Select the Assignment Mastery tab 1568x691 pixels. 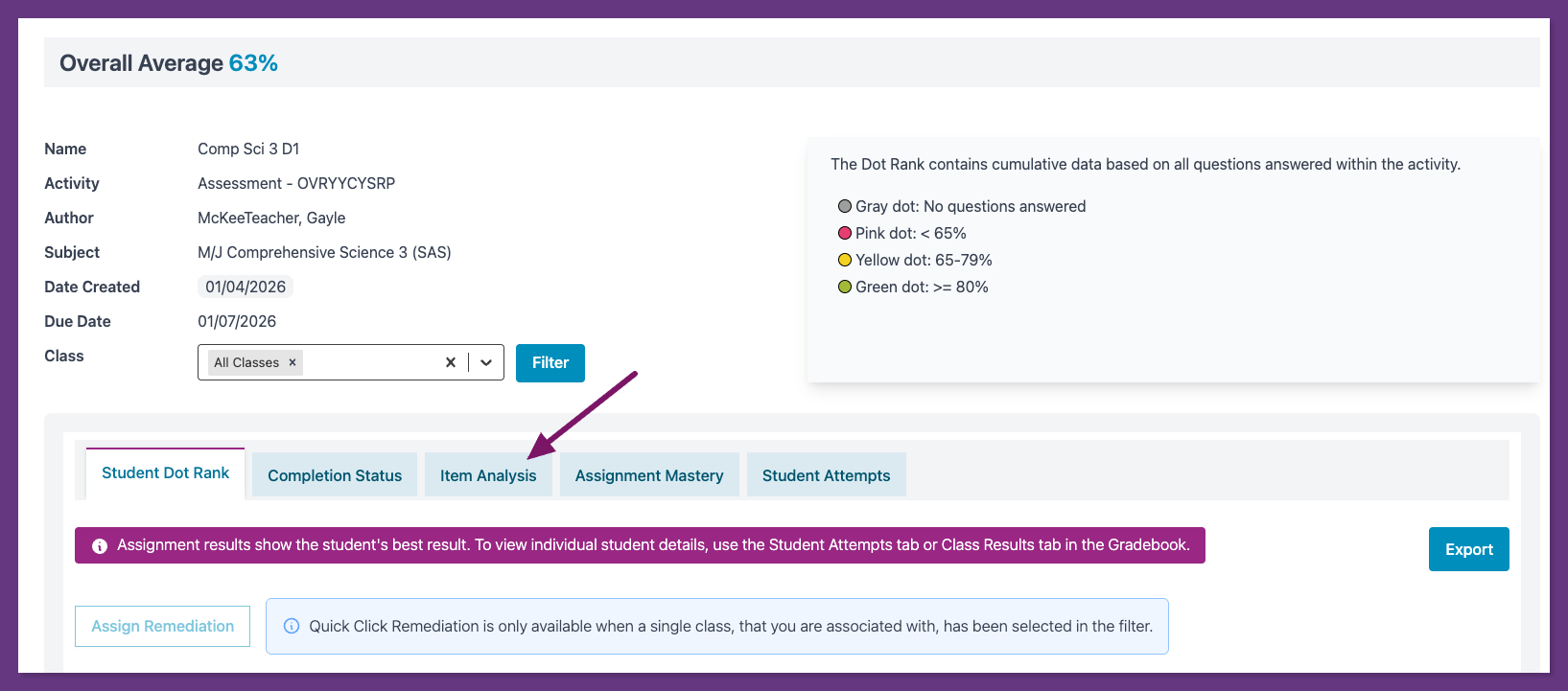coord(649,475)
